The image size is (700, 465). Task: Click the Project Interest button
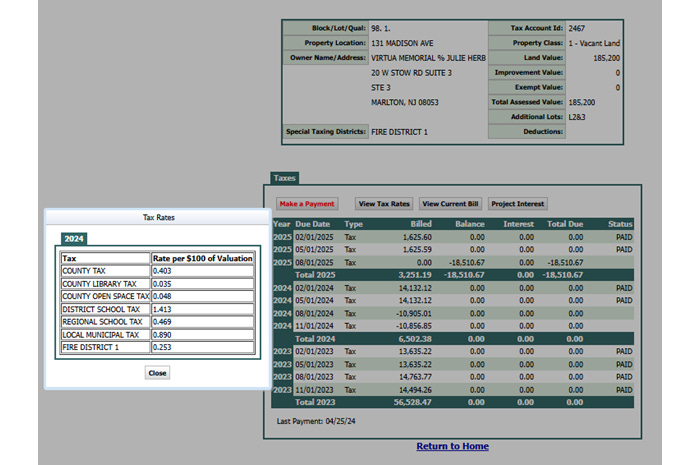(518, 204)
